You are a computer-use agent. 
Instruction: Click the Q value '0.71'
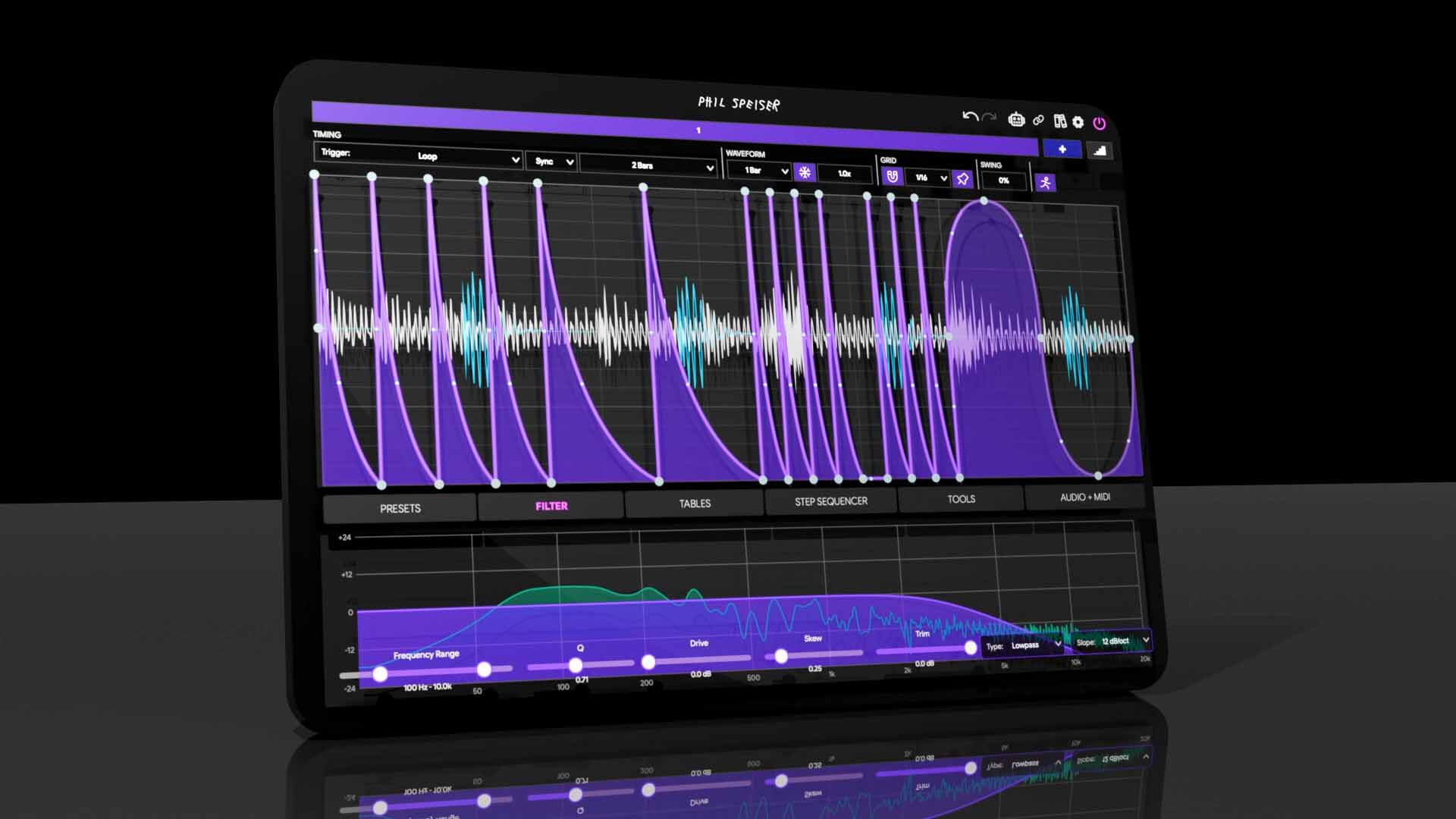(582, 680)
